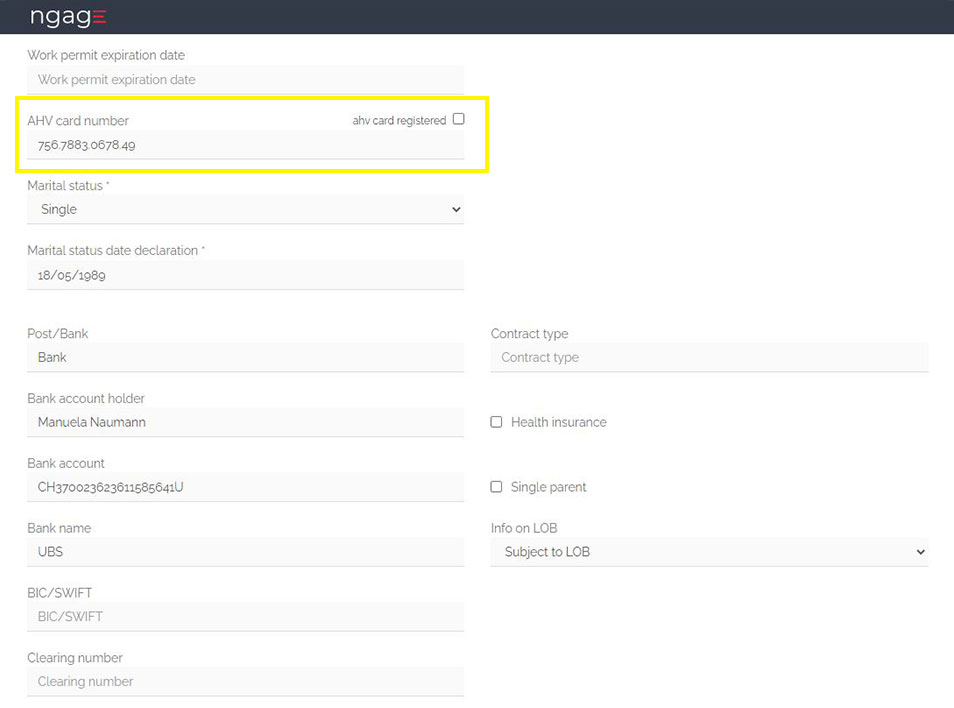Viewport: 954px width, 708px height.
Task: Focus the BIC/SWIFT input field
Action: pos(245,617)
